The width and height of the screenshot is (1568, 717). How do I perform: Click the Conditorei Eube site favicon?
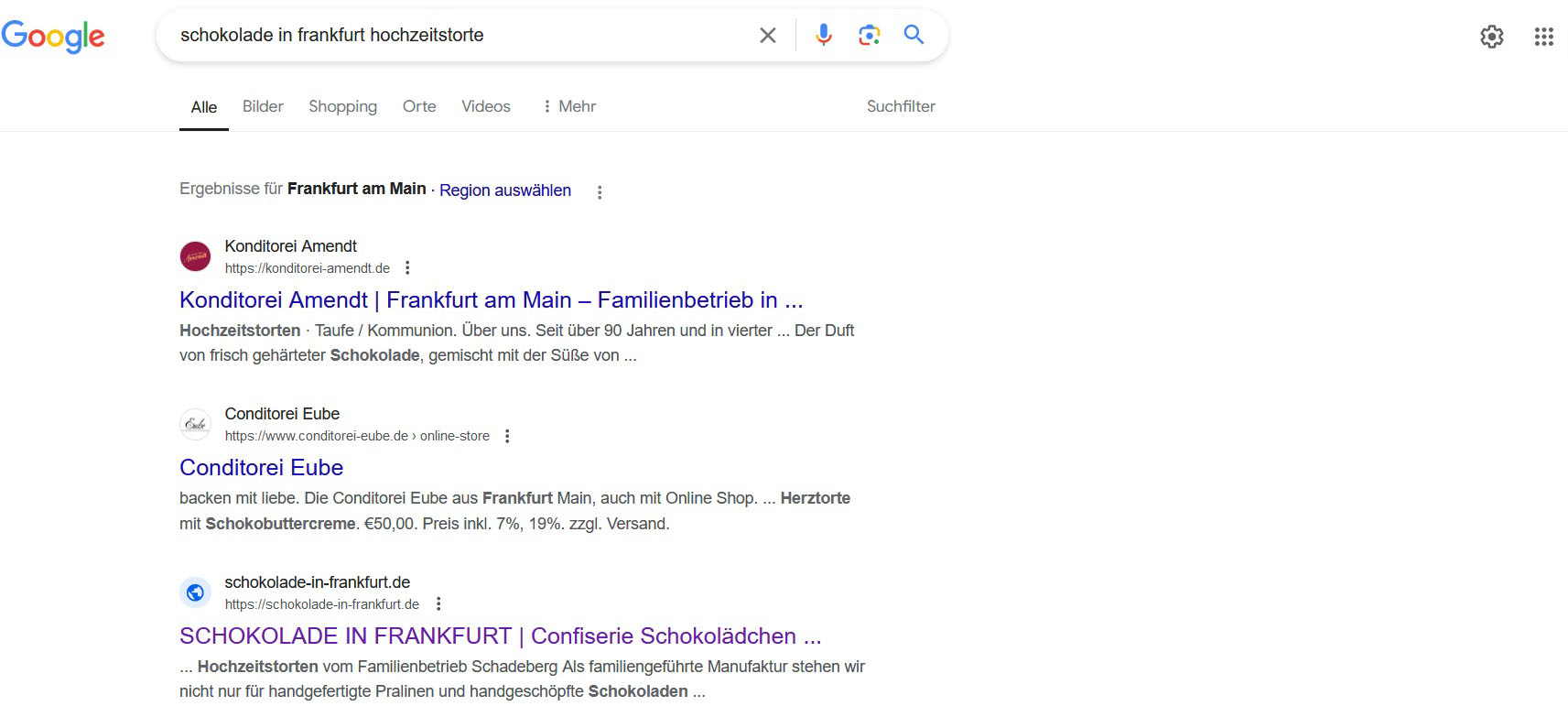click(195, 424)
